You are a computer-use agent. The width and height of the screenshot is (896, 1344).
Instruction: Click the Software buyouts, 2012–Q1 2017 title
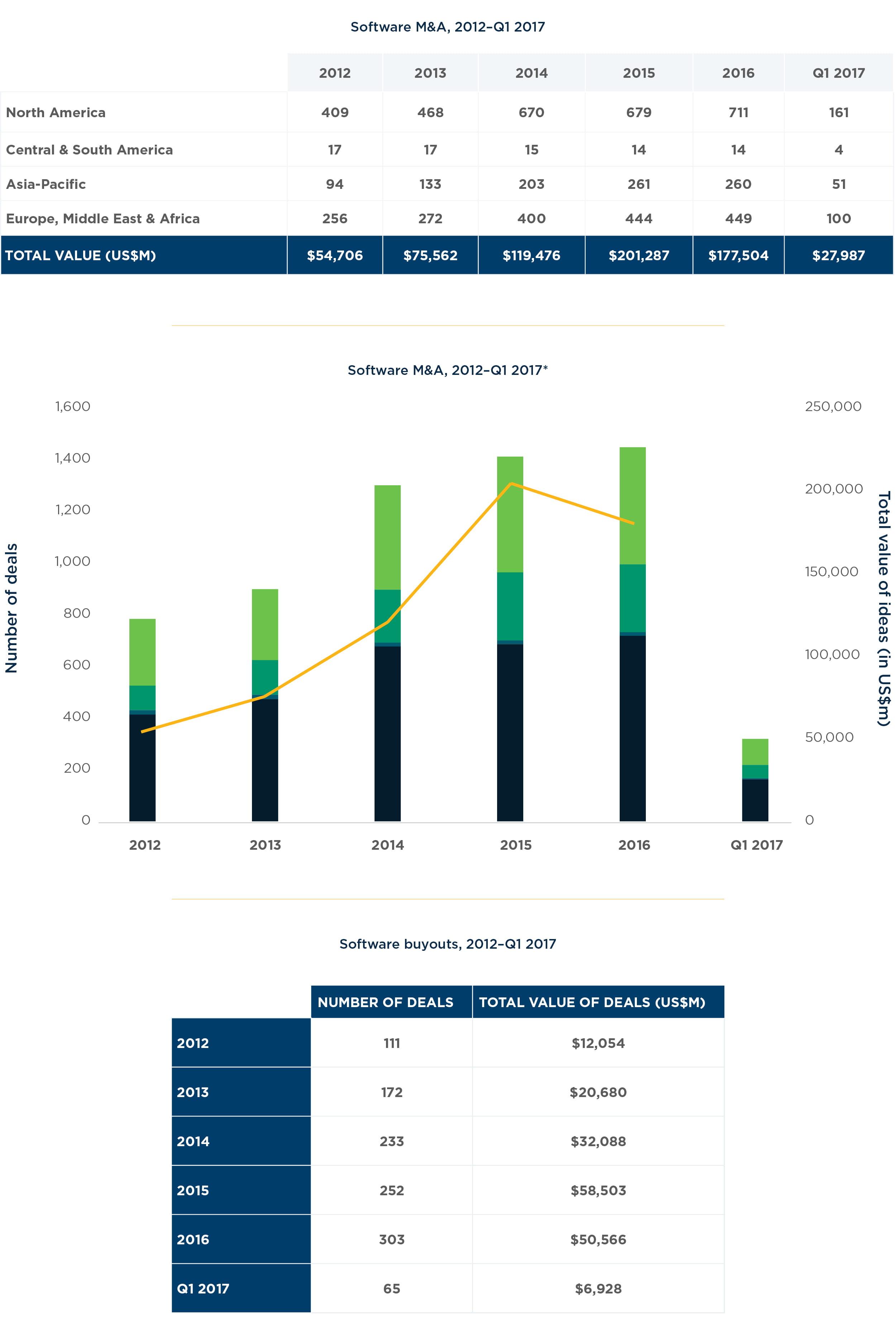point(447,944)
